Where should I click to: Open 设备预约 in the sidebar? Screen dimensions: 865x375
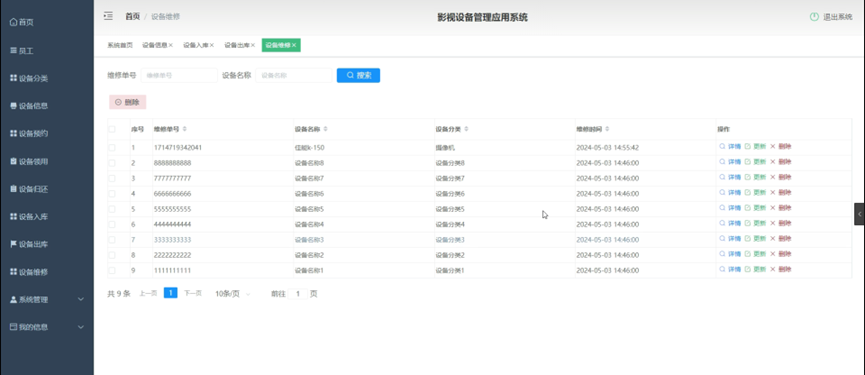29,133
